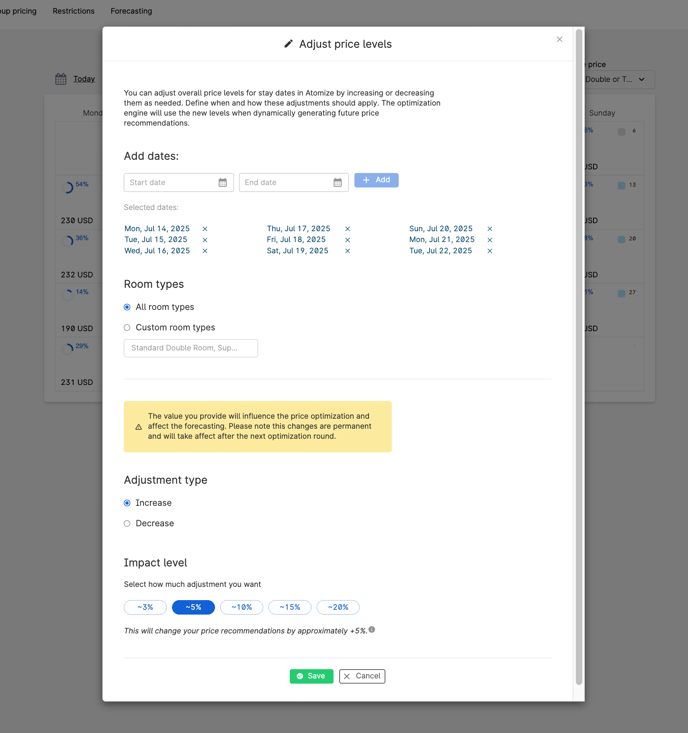Open the Forecasting tab
This screenshot has height=733, width=688.
click(x=131, y=11)
